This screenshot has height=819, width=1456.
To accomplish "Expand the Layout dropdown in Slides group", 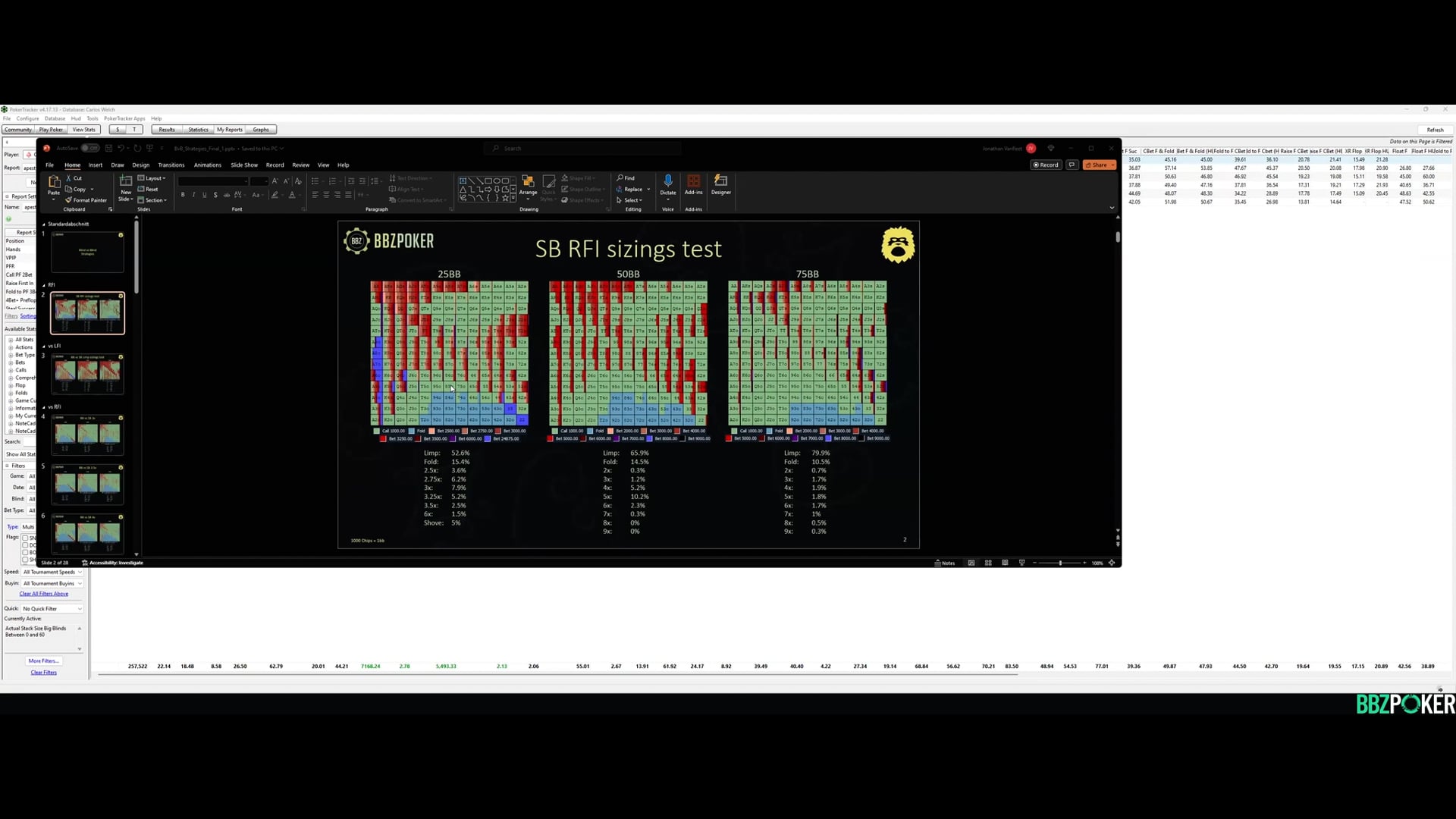I will click(x=152, y=178).
